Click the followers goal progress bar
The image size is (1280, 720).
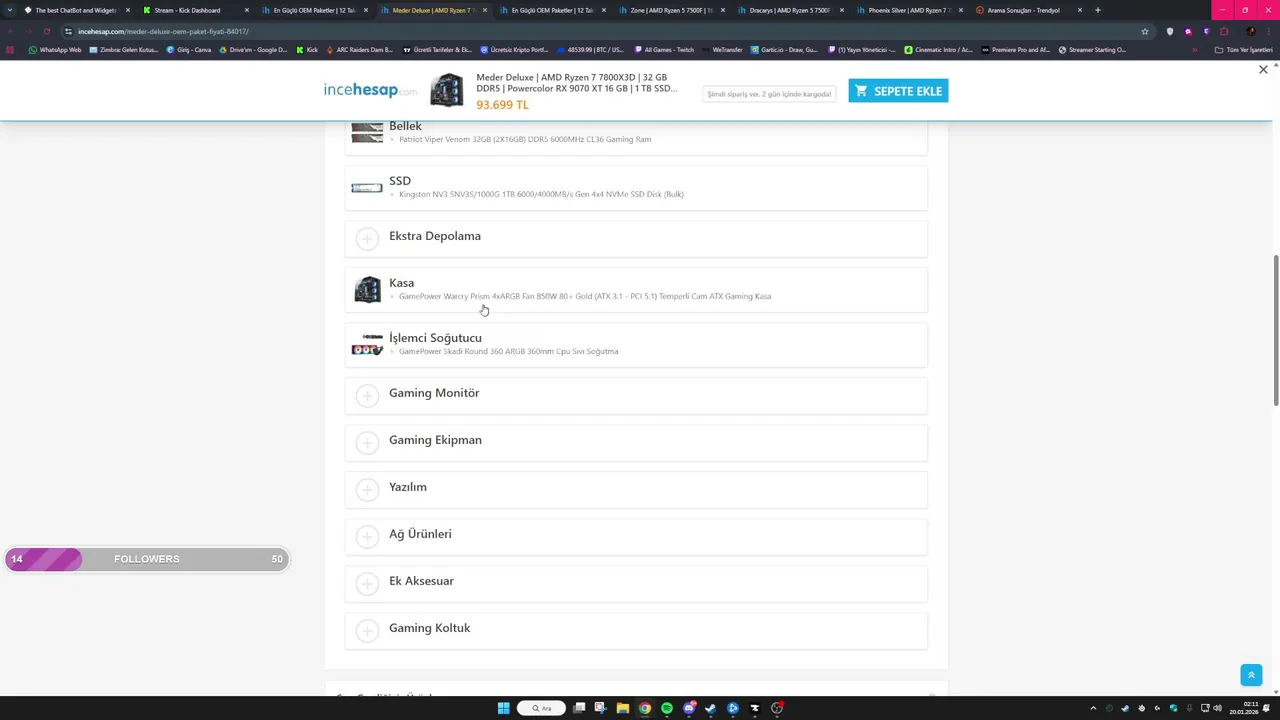coord(147,559)
